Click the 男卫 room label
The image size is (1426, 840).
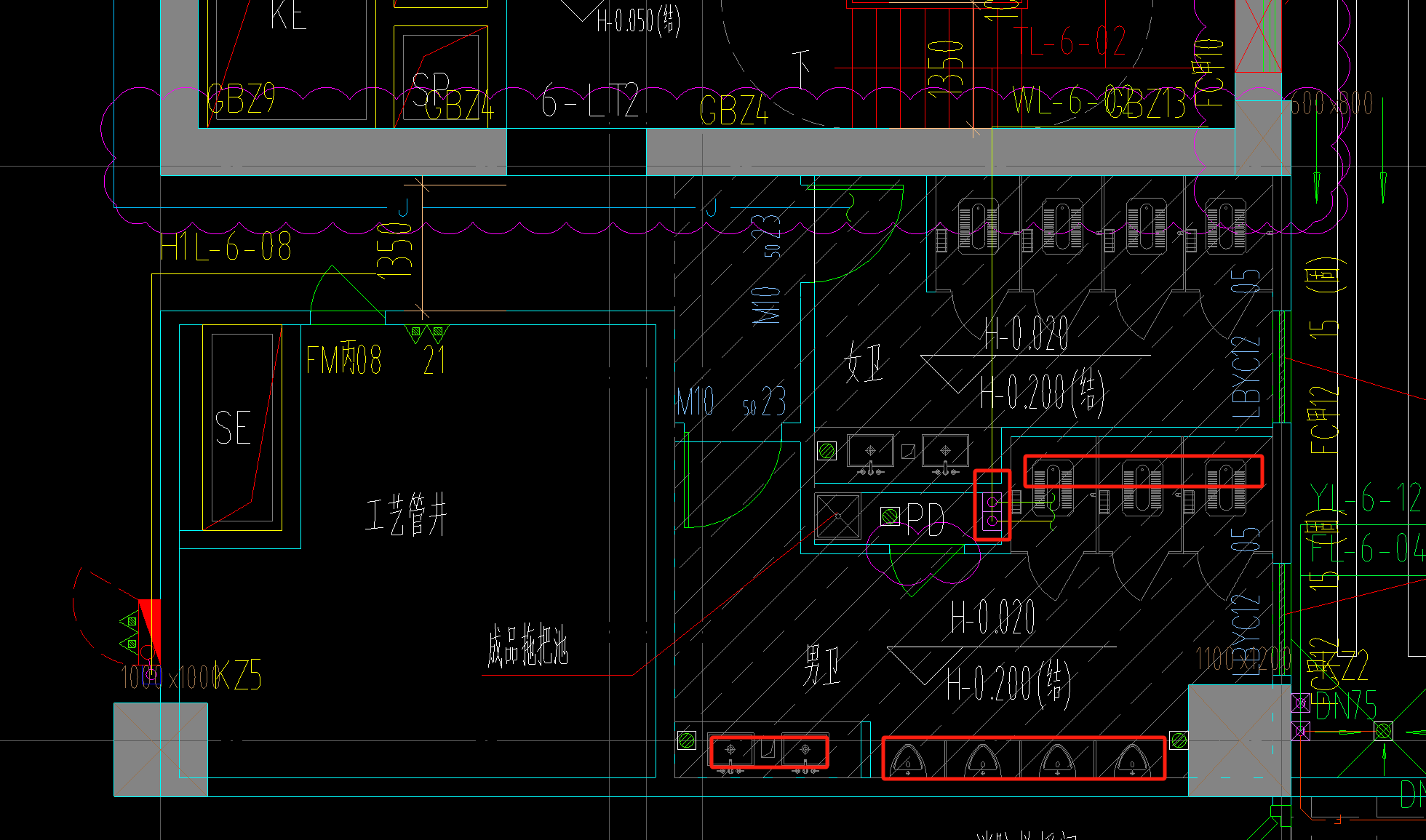click(x=822, y=665)
